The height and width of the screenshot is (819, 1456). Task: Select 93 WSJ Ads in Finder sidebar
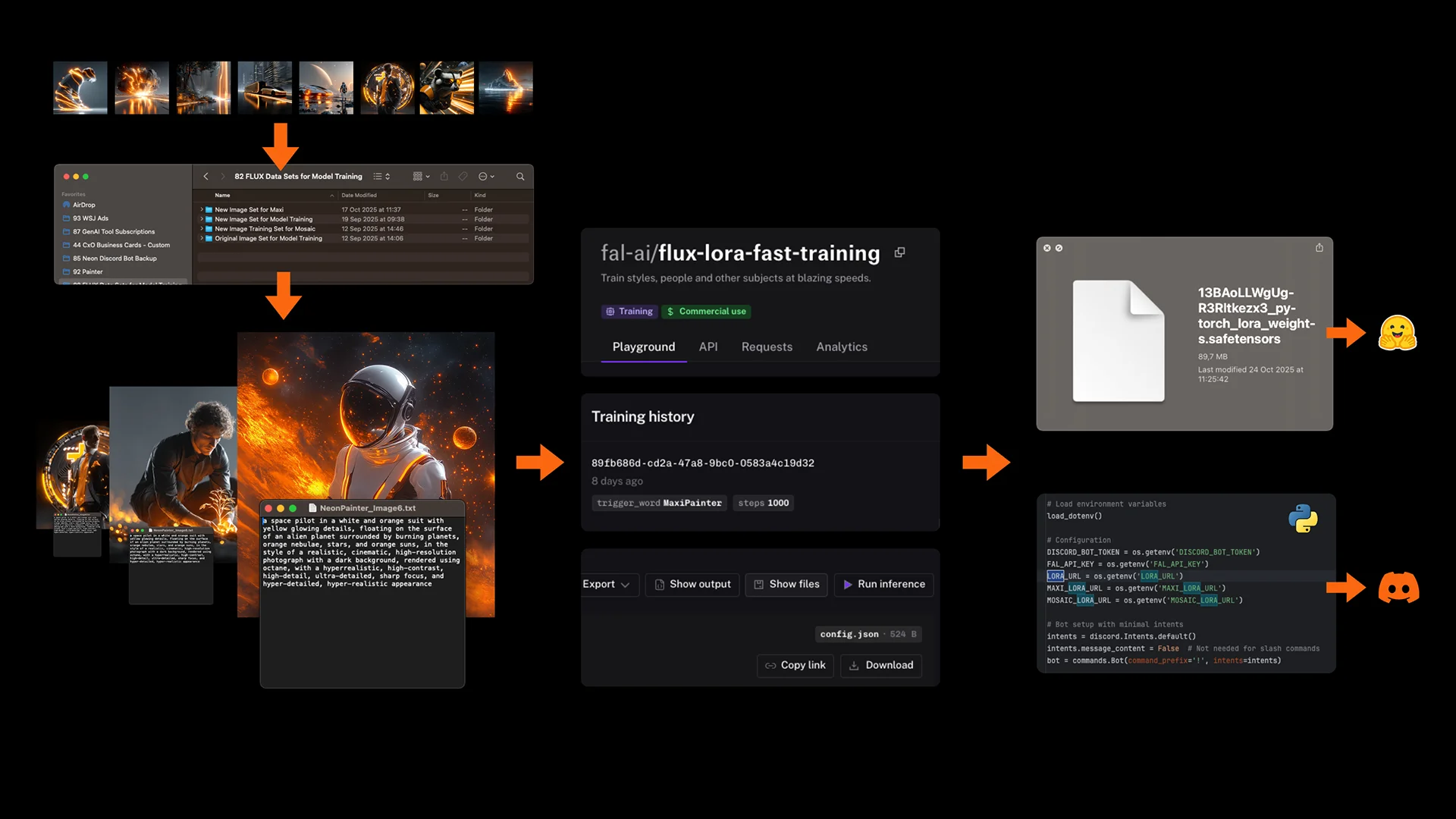(x=90, y=218)
